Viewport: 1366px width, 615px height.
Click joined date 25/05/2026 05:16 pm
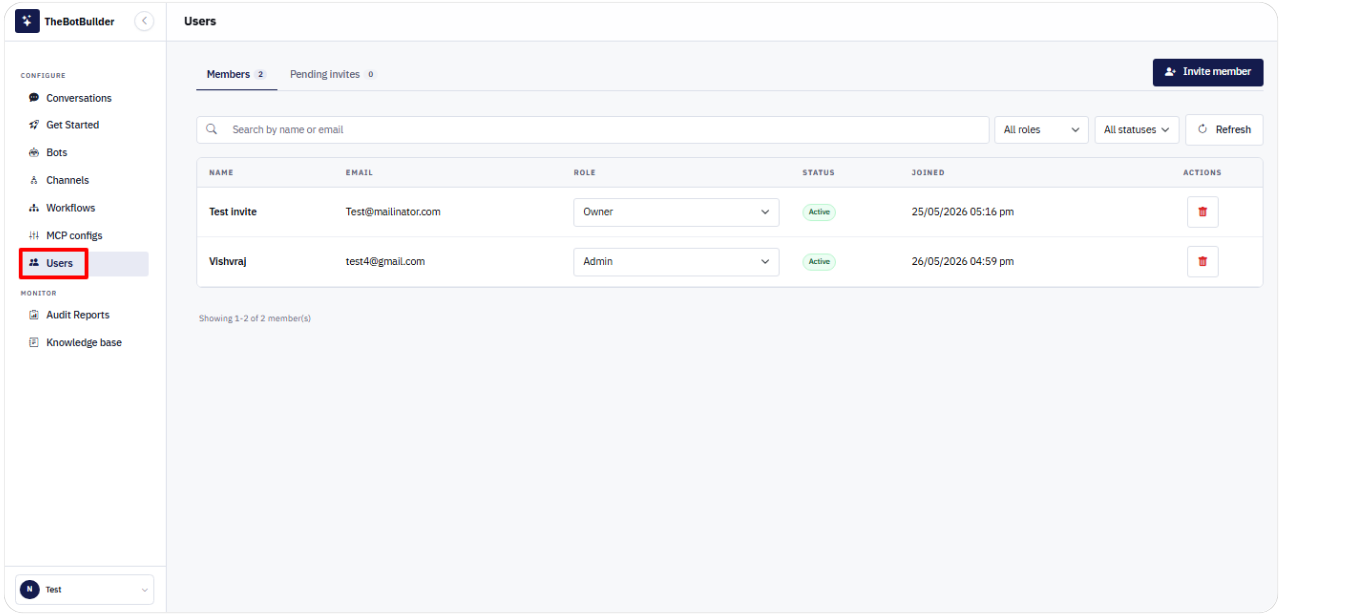coord(962,212)
